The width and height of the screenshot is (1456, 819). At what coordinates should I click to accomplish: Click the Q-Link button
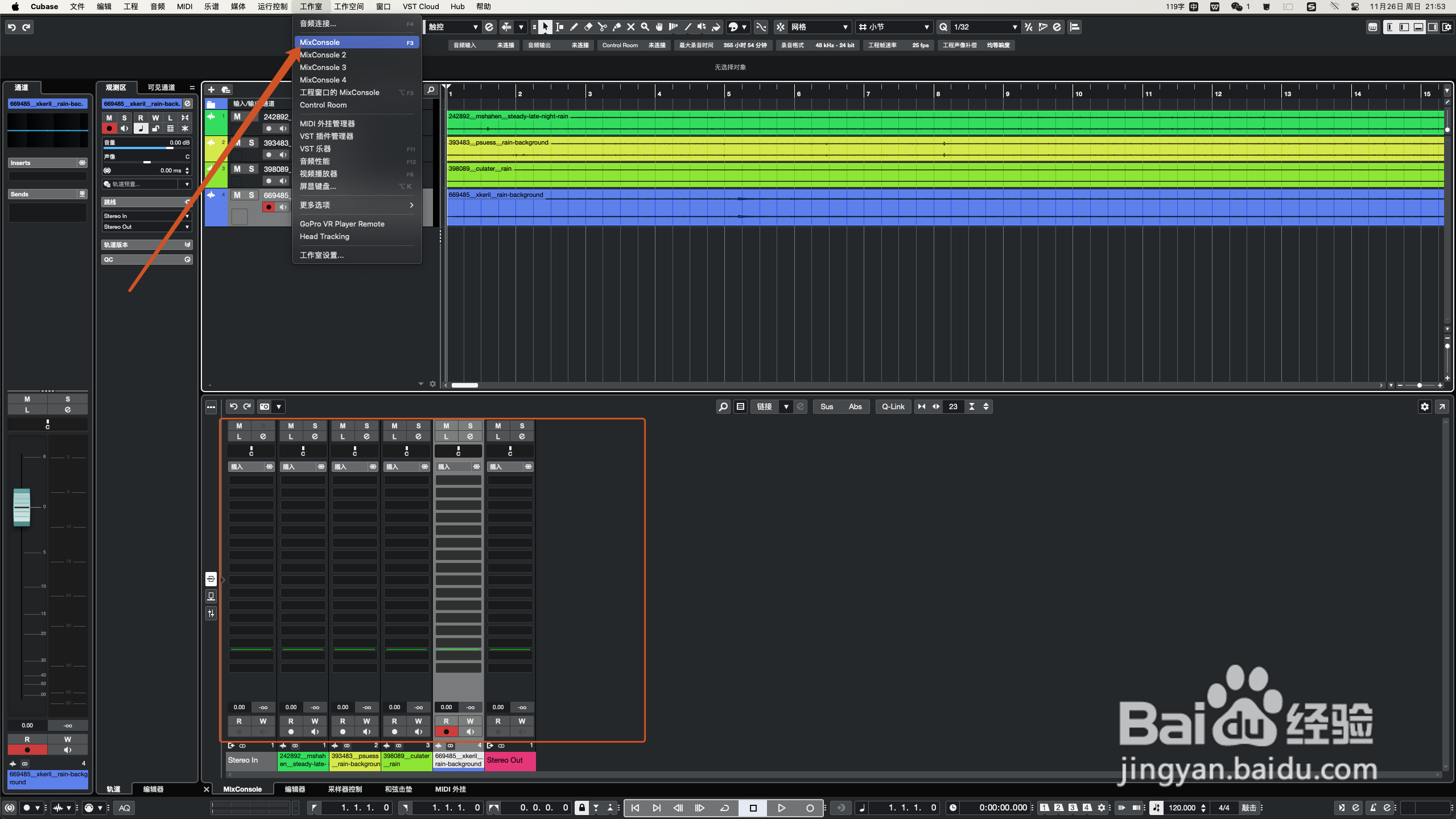(893, 406)
